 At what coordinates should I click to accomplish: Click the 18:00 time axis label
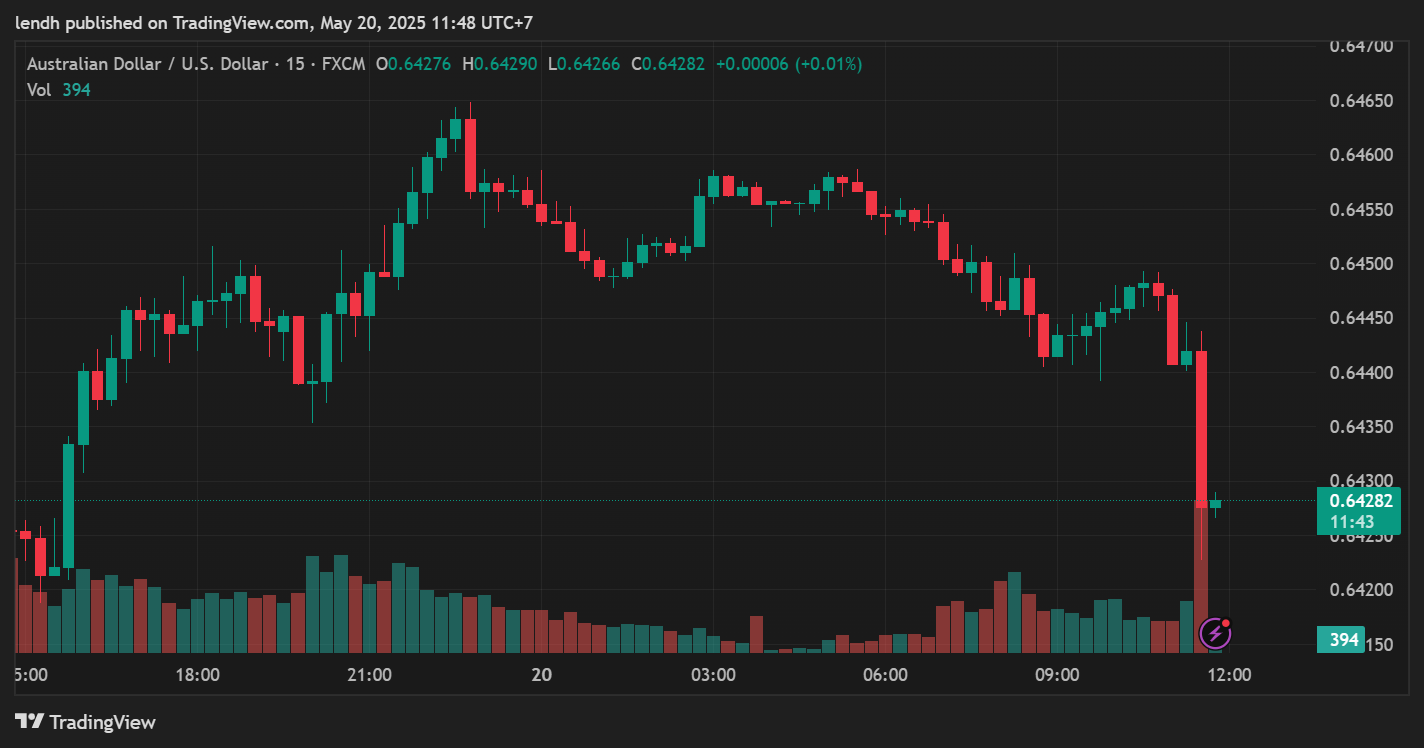[197, 675]
